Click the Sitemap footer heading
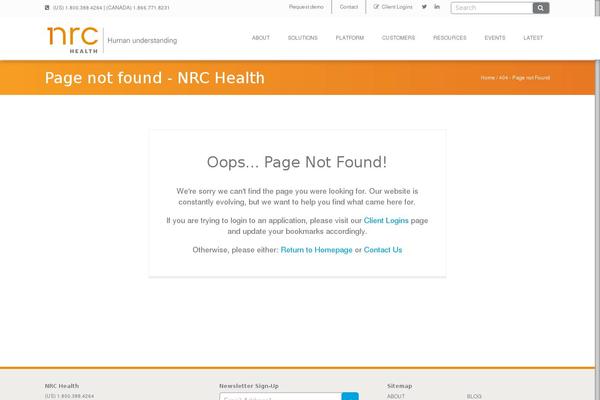Image resolution: width=600 pixels, height=400 pixels. [399, 386]
